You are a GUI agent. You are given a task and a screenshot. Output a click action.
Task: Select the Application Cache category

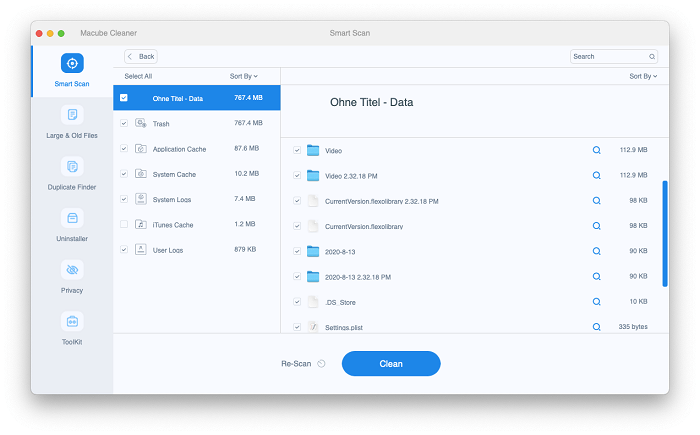[179, 149]
